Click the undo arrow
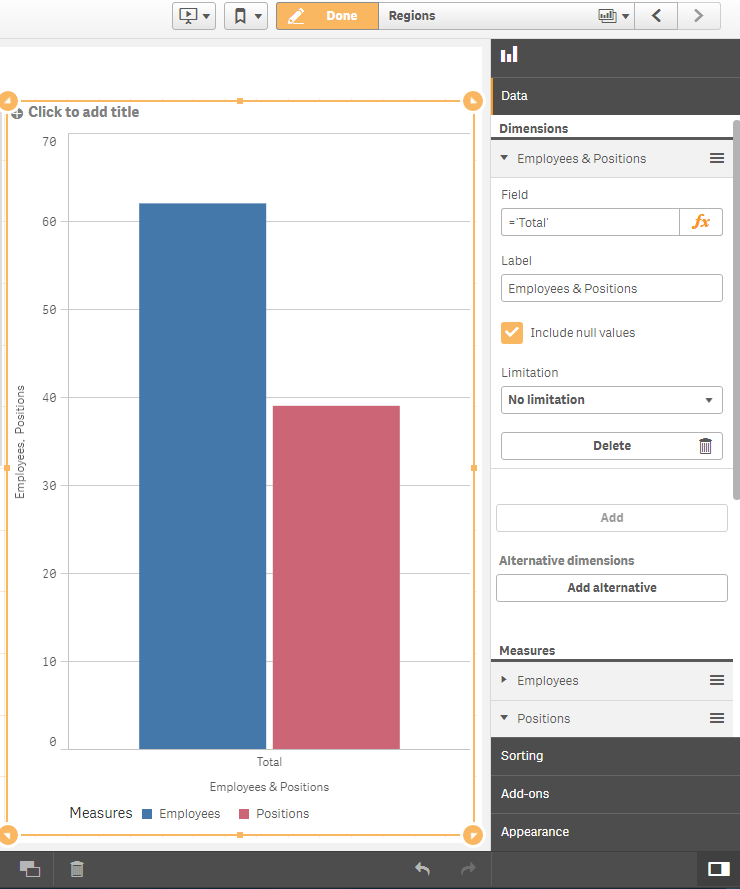Viewport: 740px width, 889px height. (422, 869)
